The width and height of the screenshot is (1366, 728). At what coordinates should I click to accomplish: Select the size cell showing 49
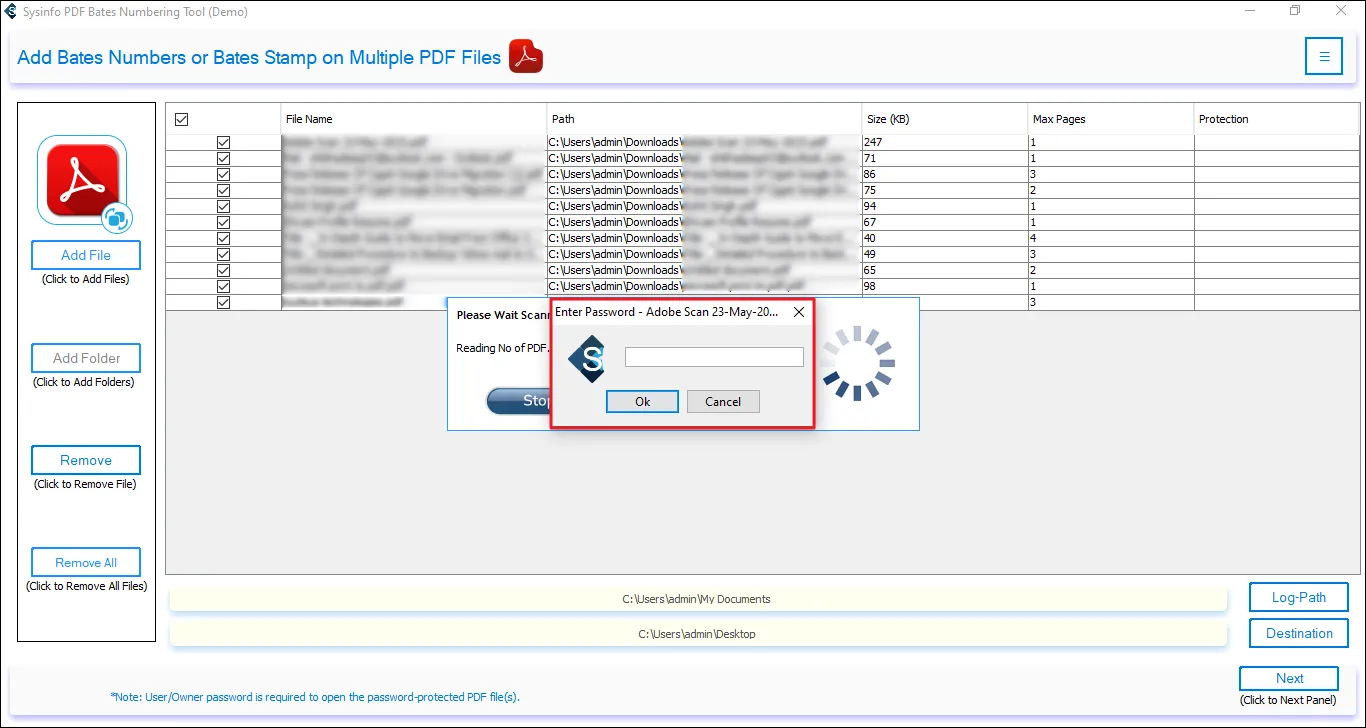(945, 254)
